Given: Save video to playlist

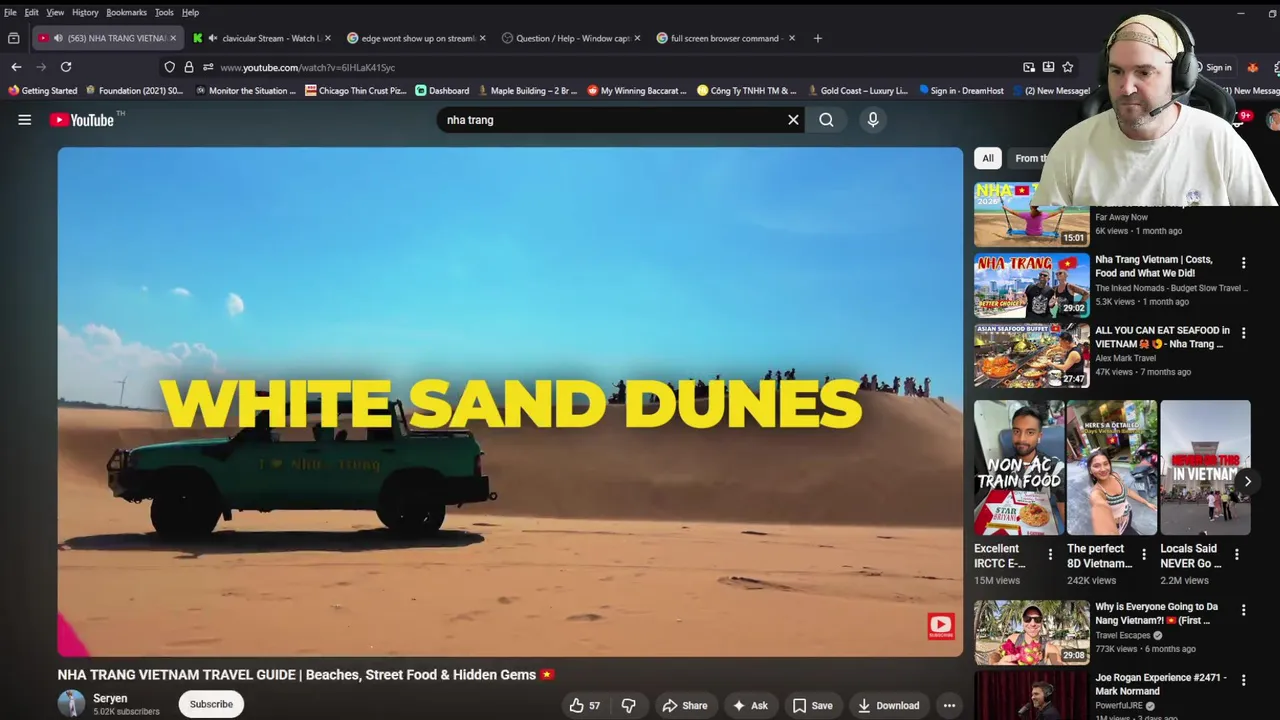Looking at the screenshot, I should click(812, 705).
